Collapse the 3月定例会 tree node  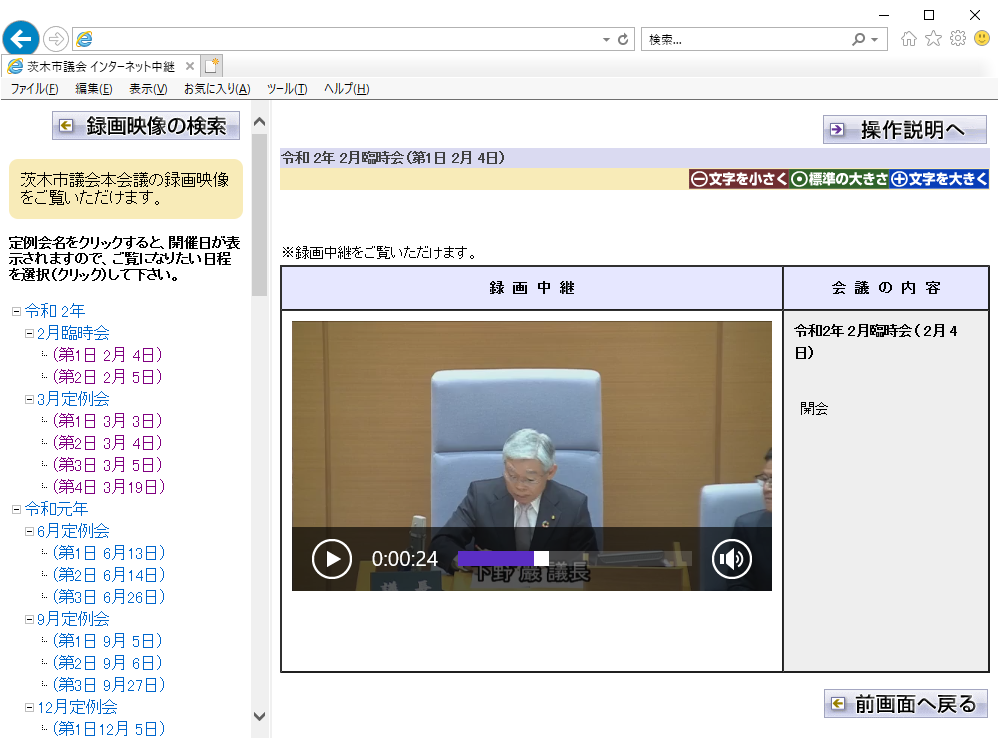coord(29,399)
